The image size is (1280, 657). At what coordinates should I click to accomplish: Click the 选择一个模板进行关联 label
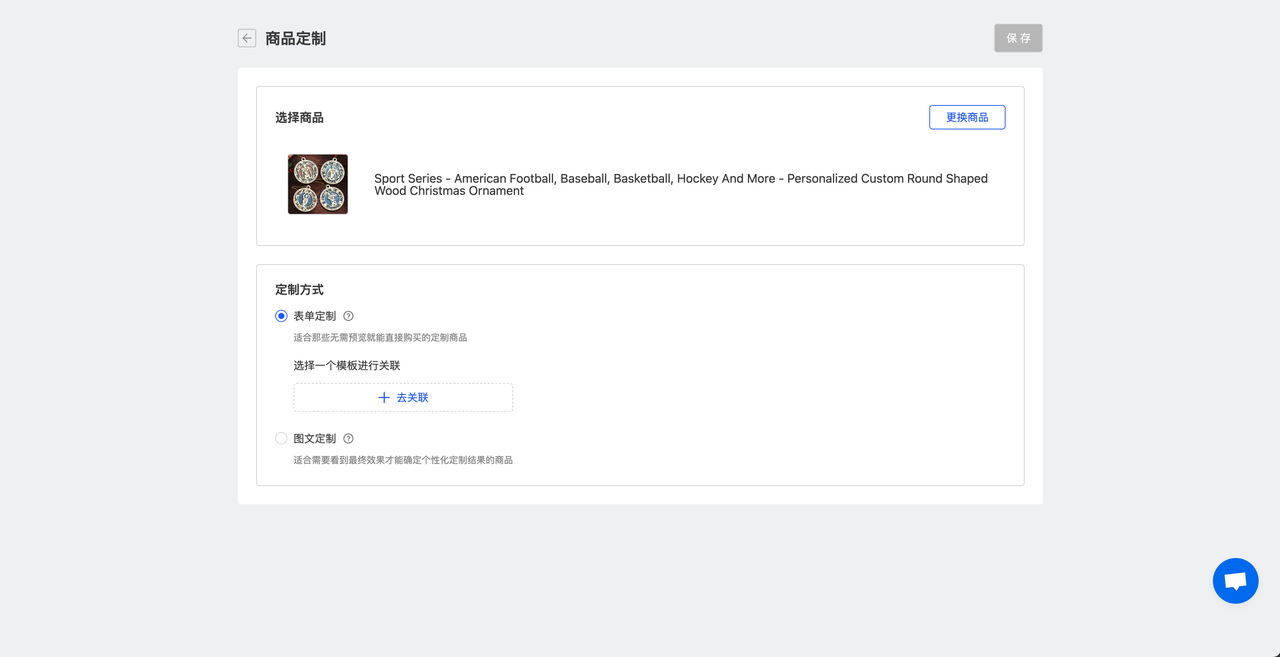click(x=347, y=365)
